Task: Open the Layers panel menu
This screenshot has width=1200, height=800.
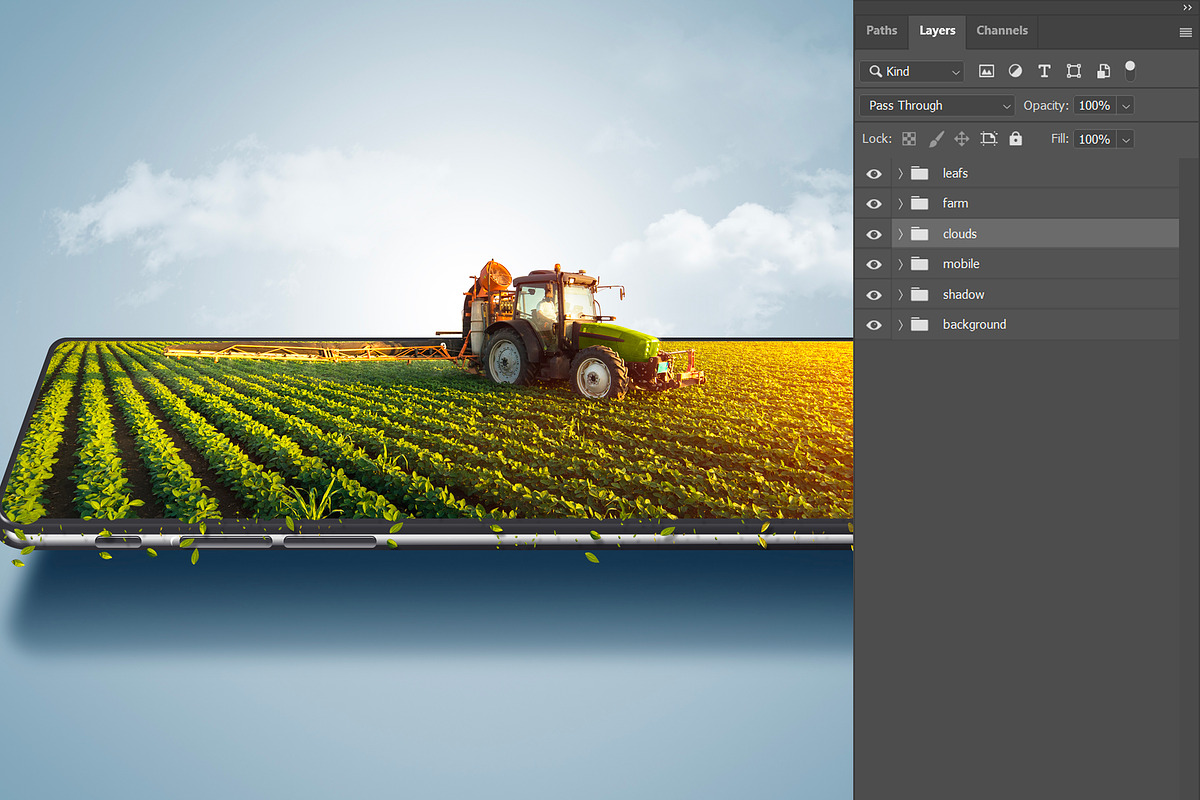Action: tap(1185, 32)
